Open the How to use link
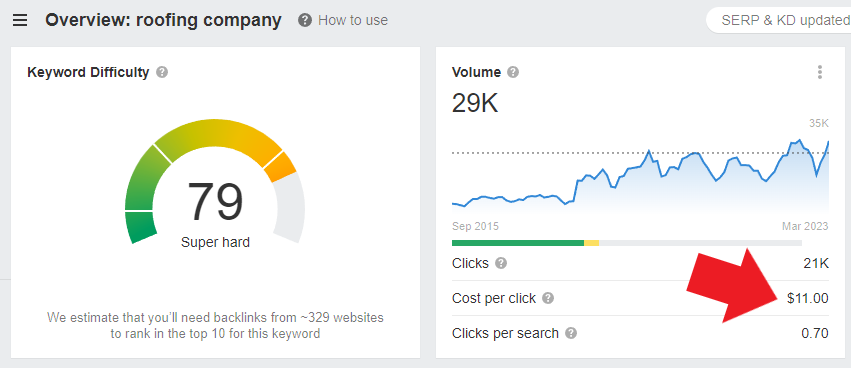The image size is (851, 368). tap(353, 21)
